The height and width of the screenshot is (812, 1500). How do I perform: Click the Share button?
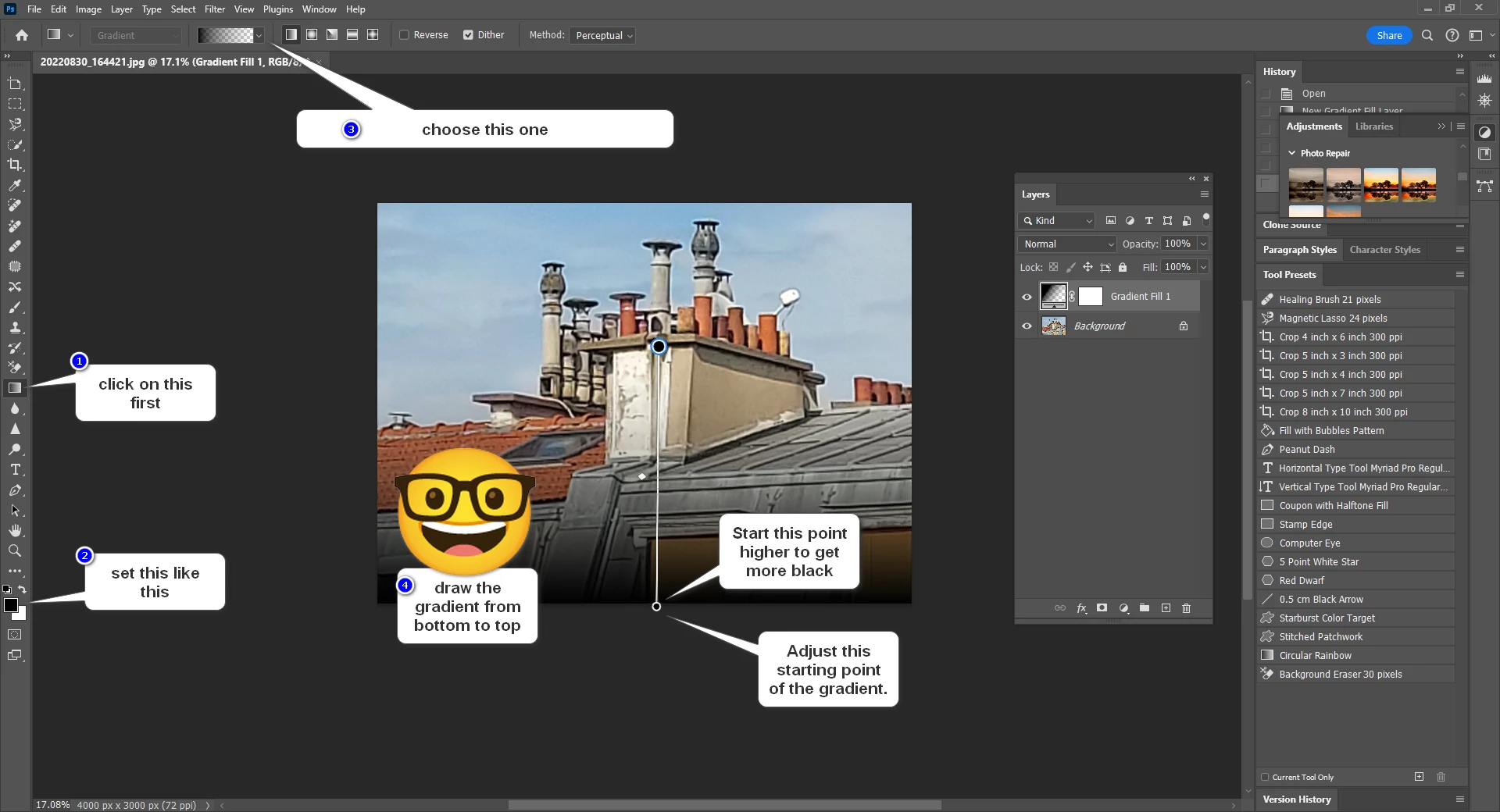tap(1388, 36)
